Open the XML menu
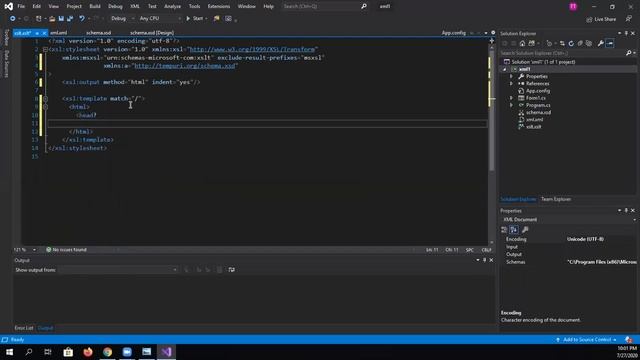This screenshot has height=360, width=640. tap(135, 7)
